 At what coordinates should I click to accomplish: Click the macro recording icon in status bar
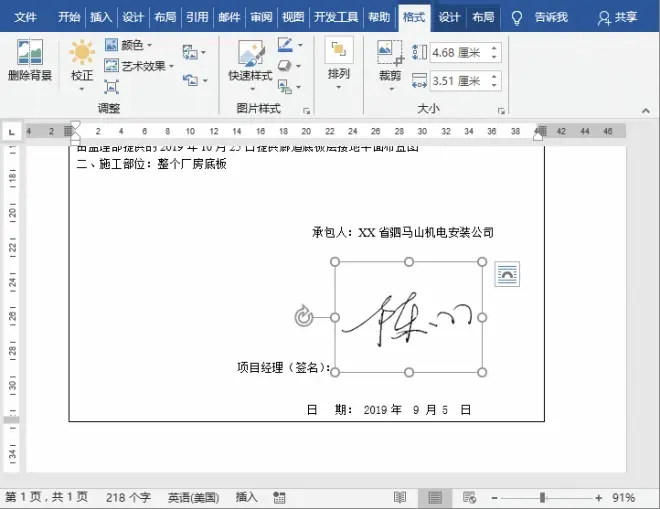pyautogui.click(x=279, y=498)
